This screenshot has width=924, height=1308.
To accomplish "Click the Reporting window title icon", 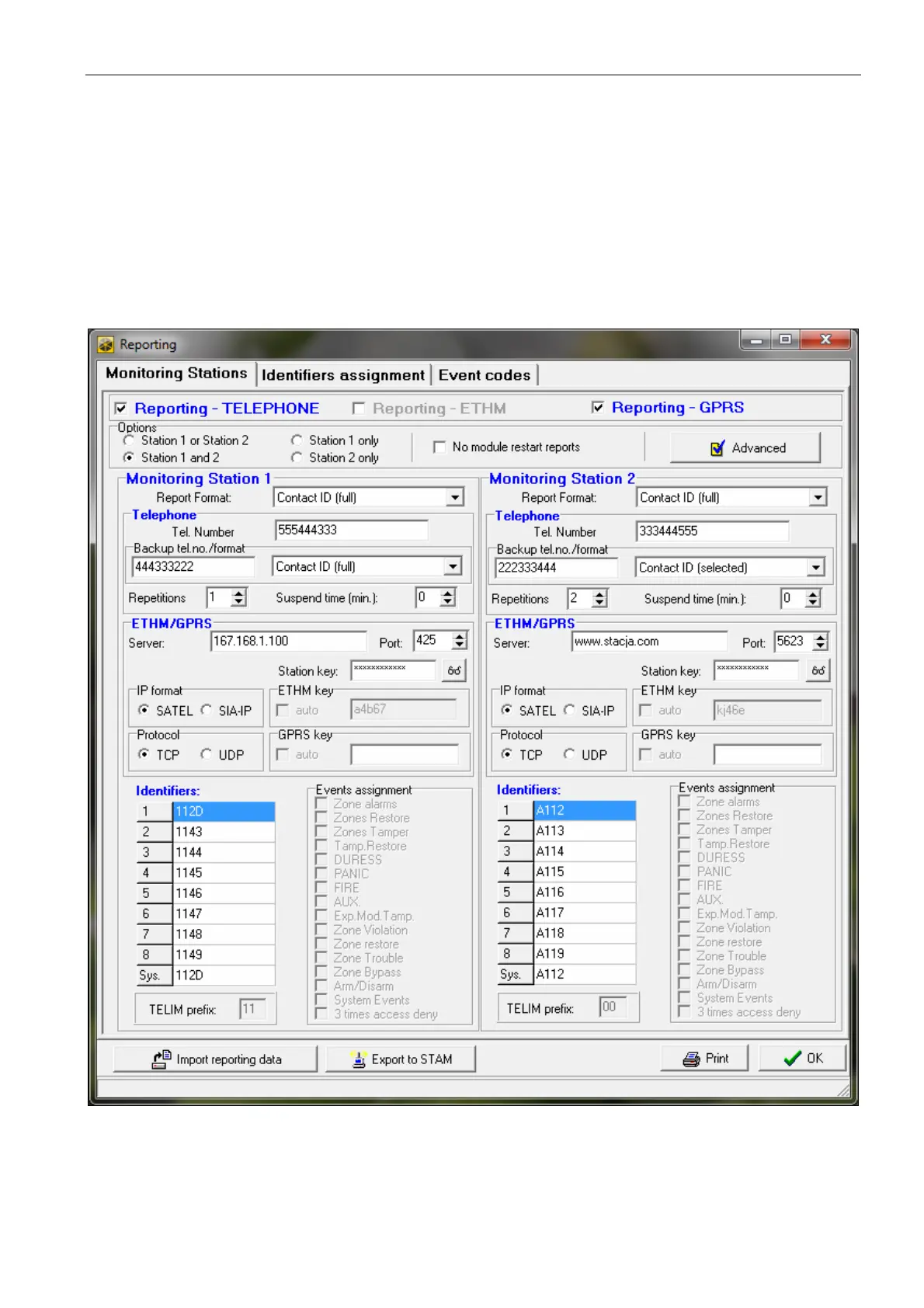I will coord(106,345).
